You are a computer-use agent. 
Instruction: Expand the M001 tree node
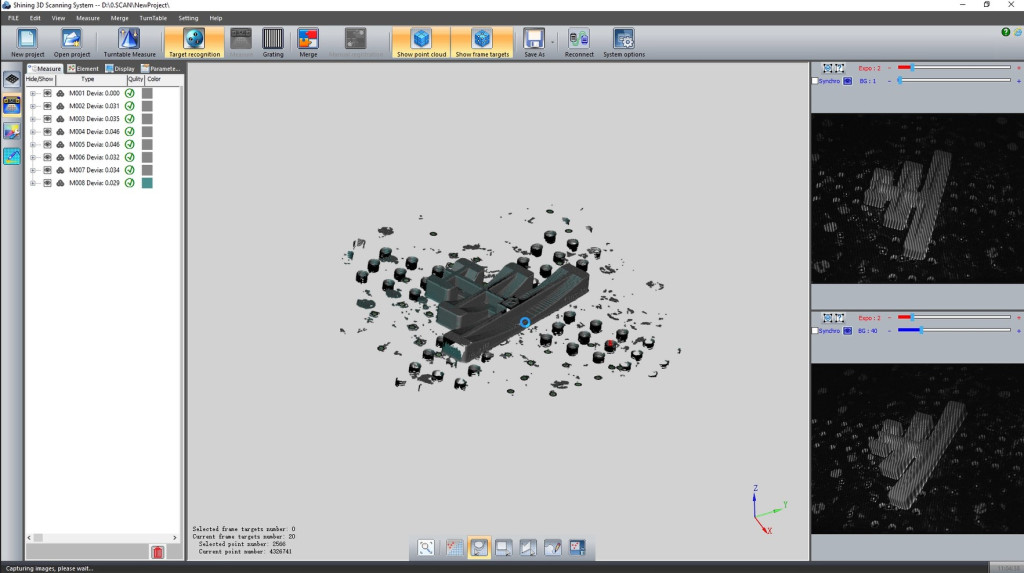click(x=33, y=93)
